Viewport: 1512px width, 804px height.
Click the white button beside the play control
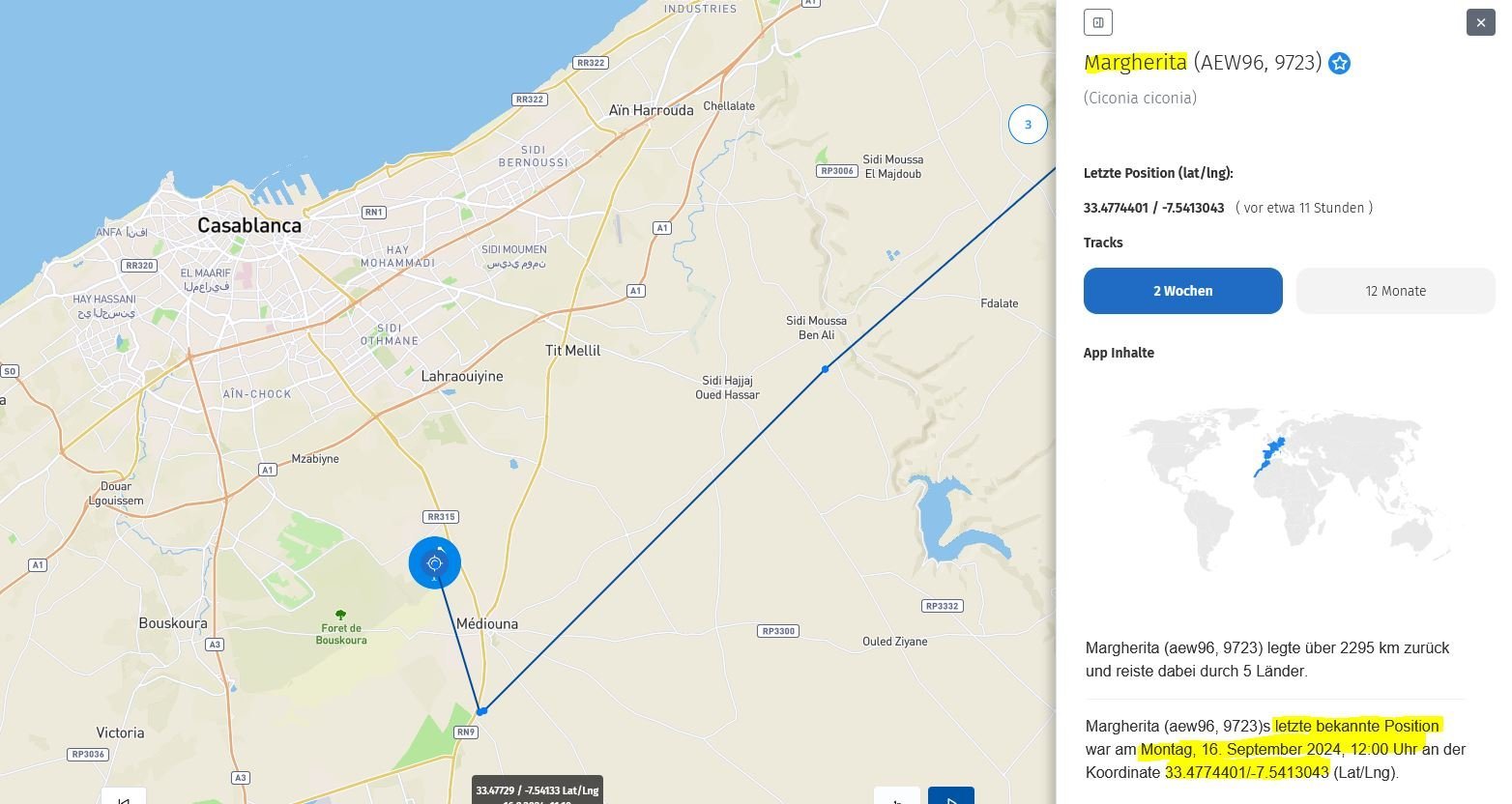(x=896, y=796)
